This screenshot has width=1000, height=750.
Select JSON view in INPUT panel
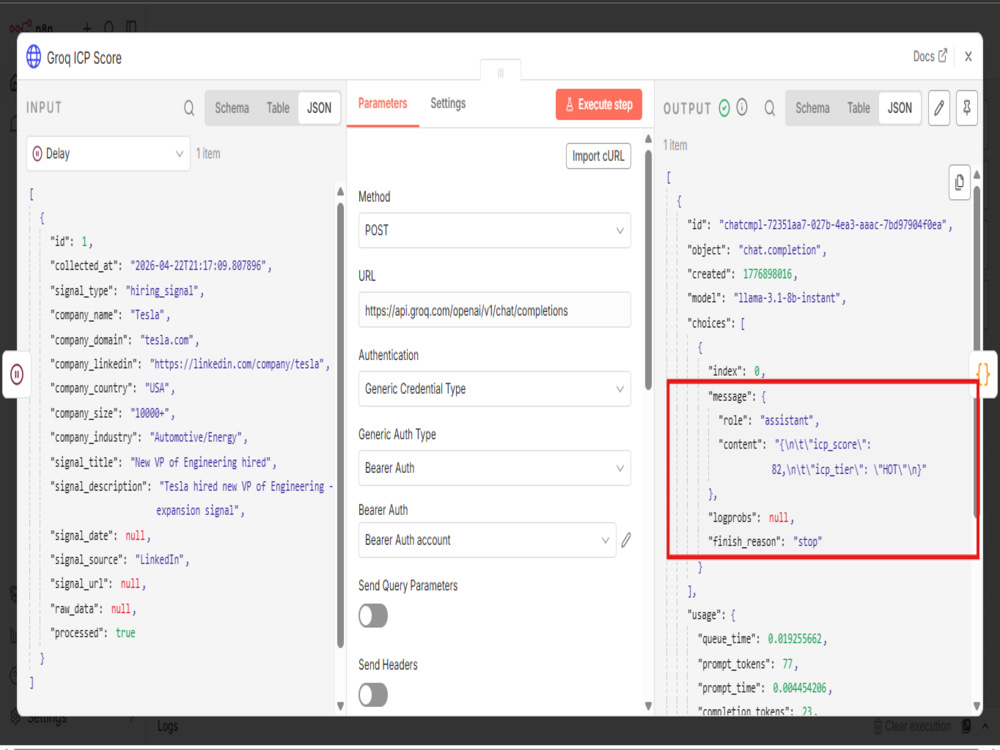coord(319,108)
